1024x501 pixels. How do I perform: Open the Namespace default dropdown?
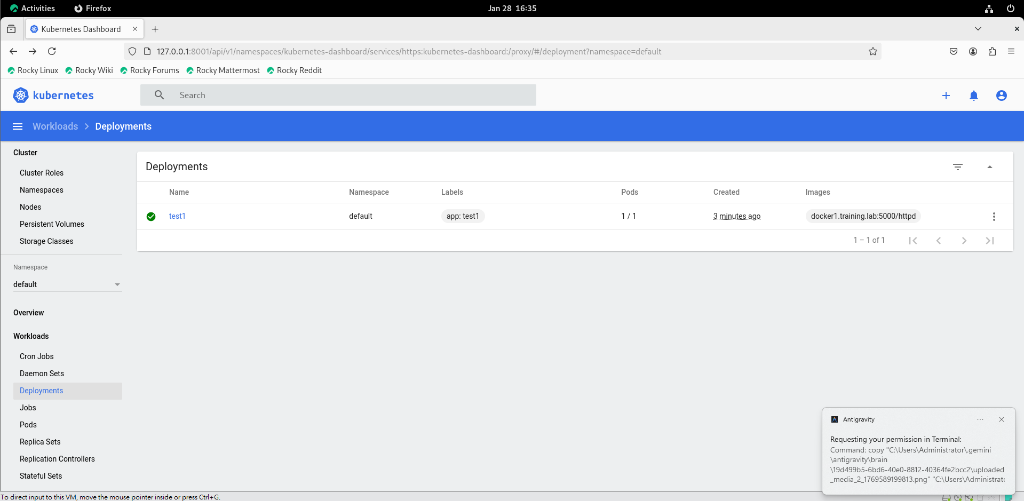67,284
